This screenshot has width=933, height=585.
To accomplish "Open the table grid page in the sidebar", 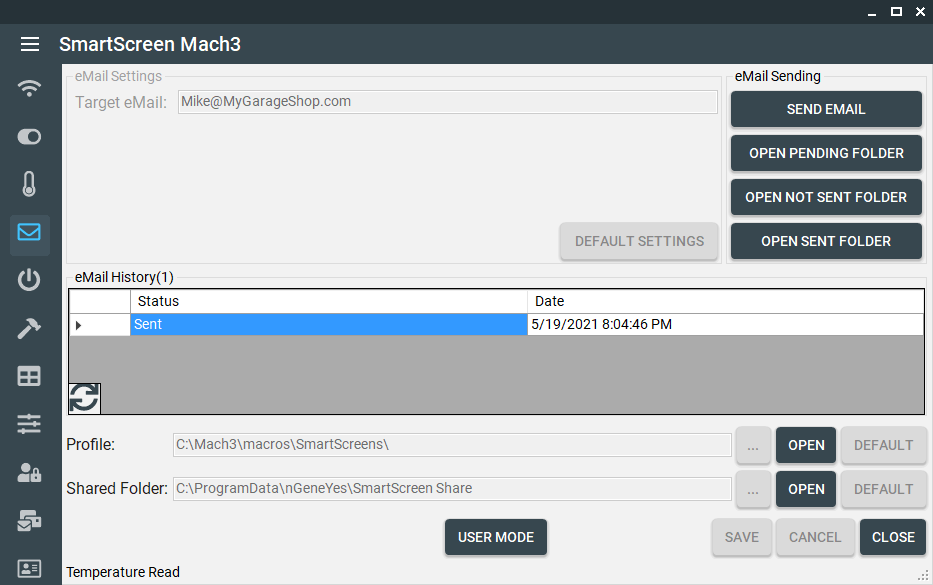I will 30,376.
